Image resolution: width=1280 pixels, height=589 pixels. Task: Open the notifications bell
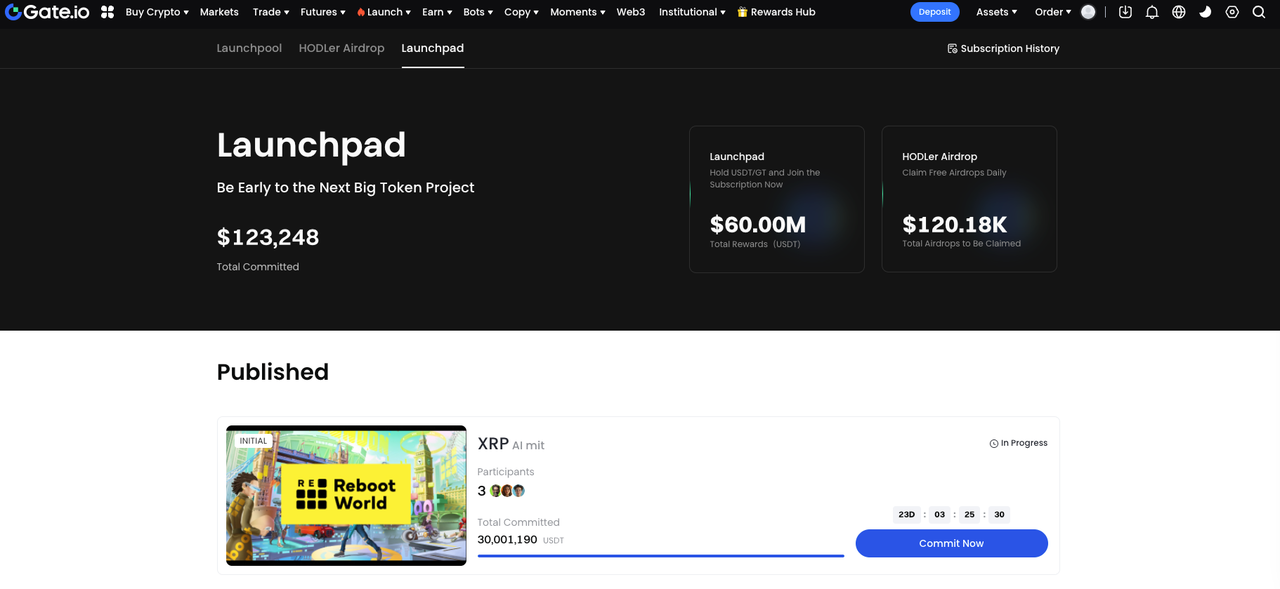coord(1152,12)
